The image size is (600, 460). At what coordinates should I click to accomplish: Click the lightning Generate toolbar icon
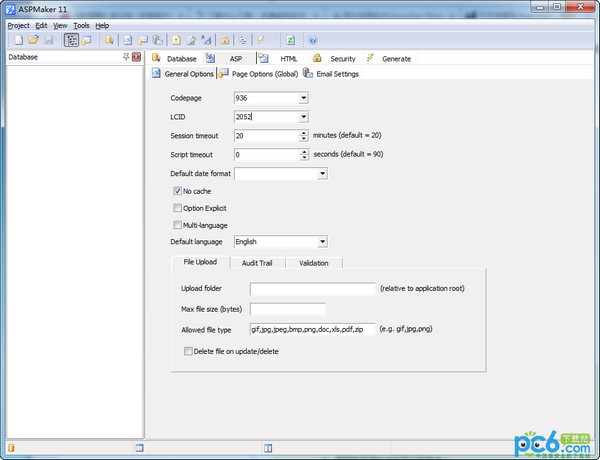[x=261, y=40]
